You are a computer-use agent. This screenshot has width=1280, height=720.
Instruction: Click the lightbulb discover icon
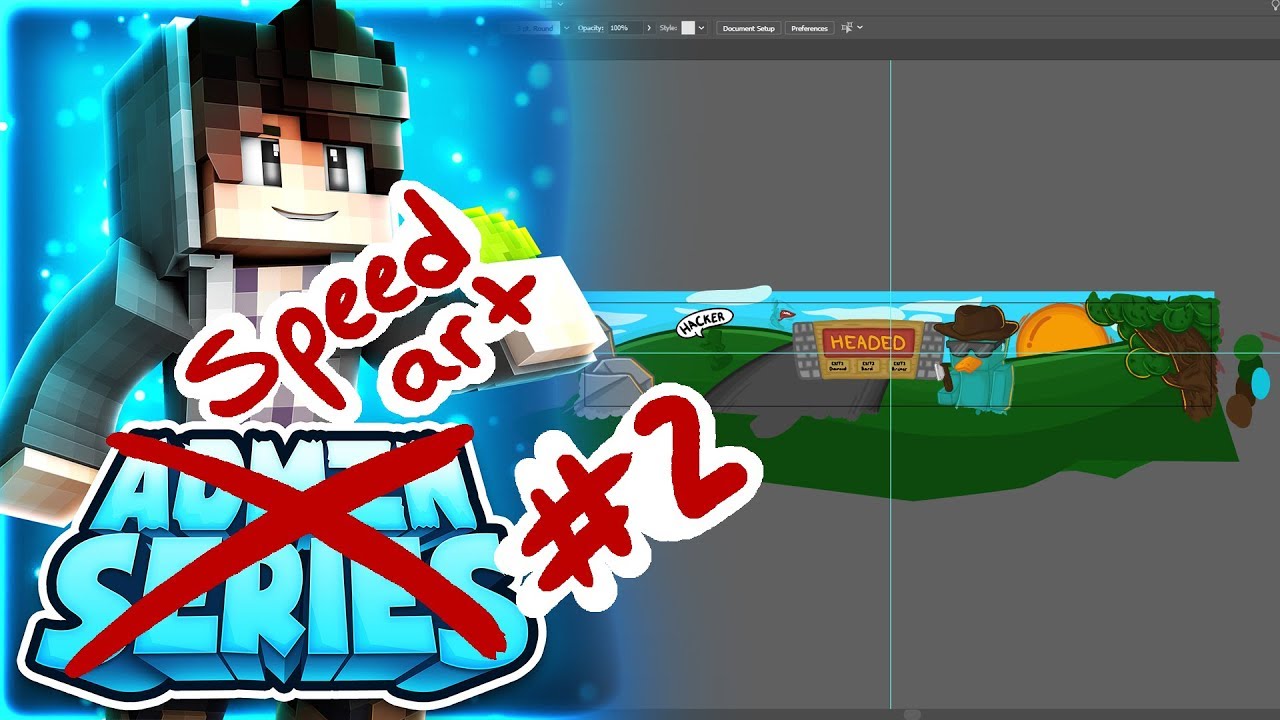point(1274,5)
